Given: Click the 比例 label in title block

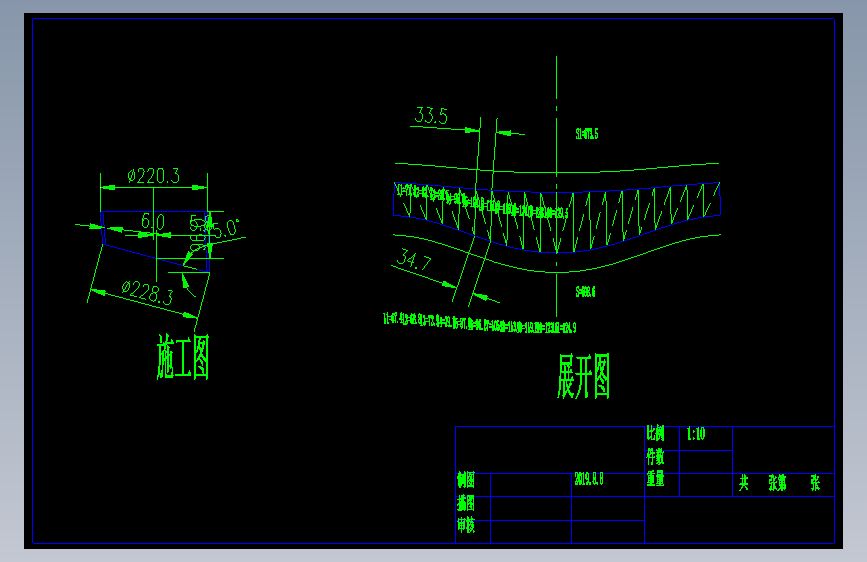Looking at the screenshot, I should pyautogui.click(x=655, y=434).
